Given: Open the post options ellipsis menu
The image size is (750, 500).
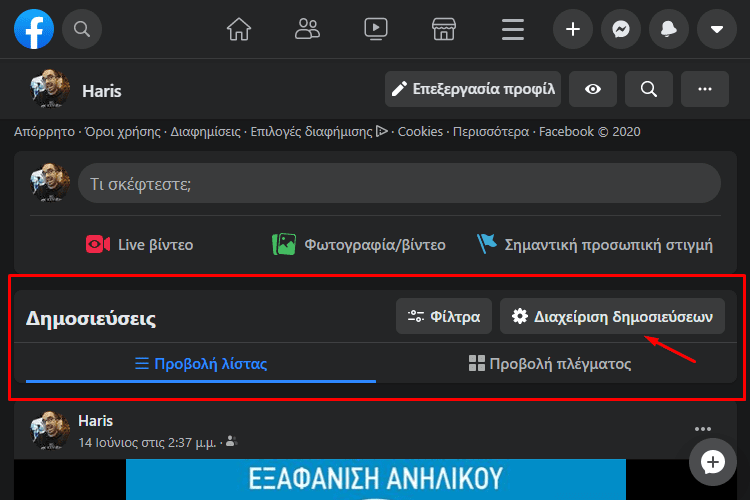Looking at the screenshot, I should pyautogui.click(x=703, y=429).
